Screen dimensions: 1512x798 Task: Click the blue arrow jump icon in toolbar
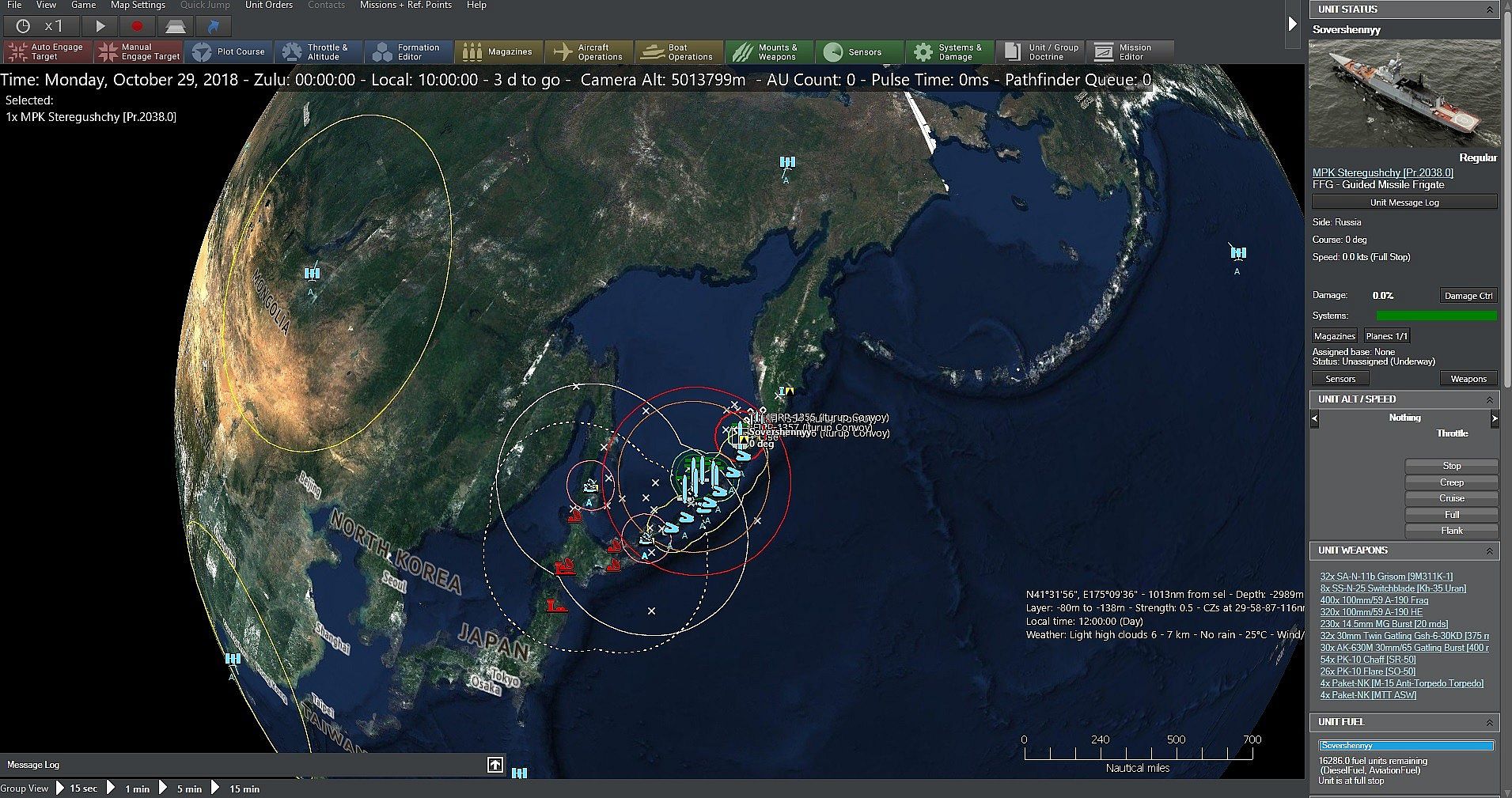[213, 26]
